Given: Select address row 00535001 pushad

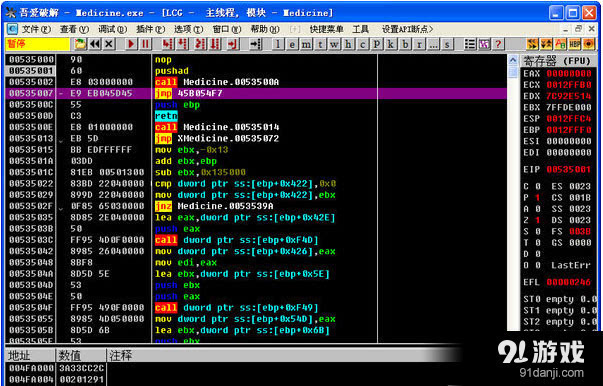Looking at the screenshot, I should click(x=256, y=71).
